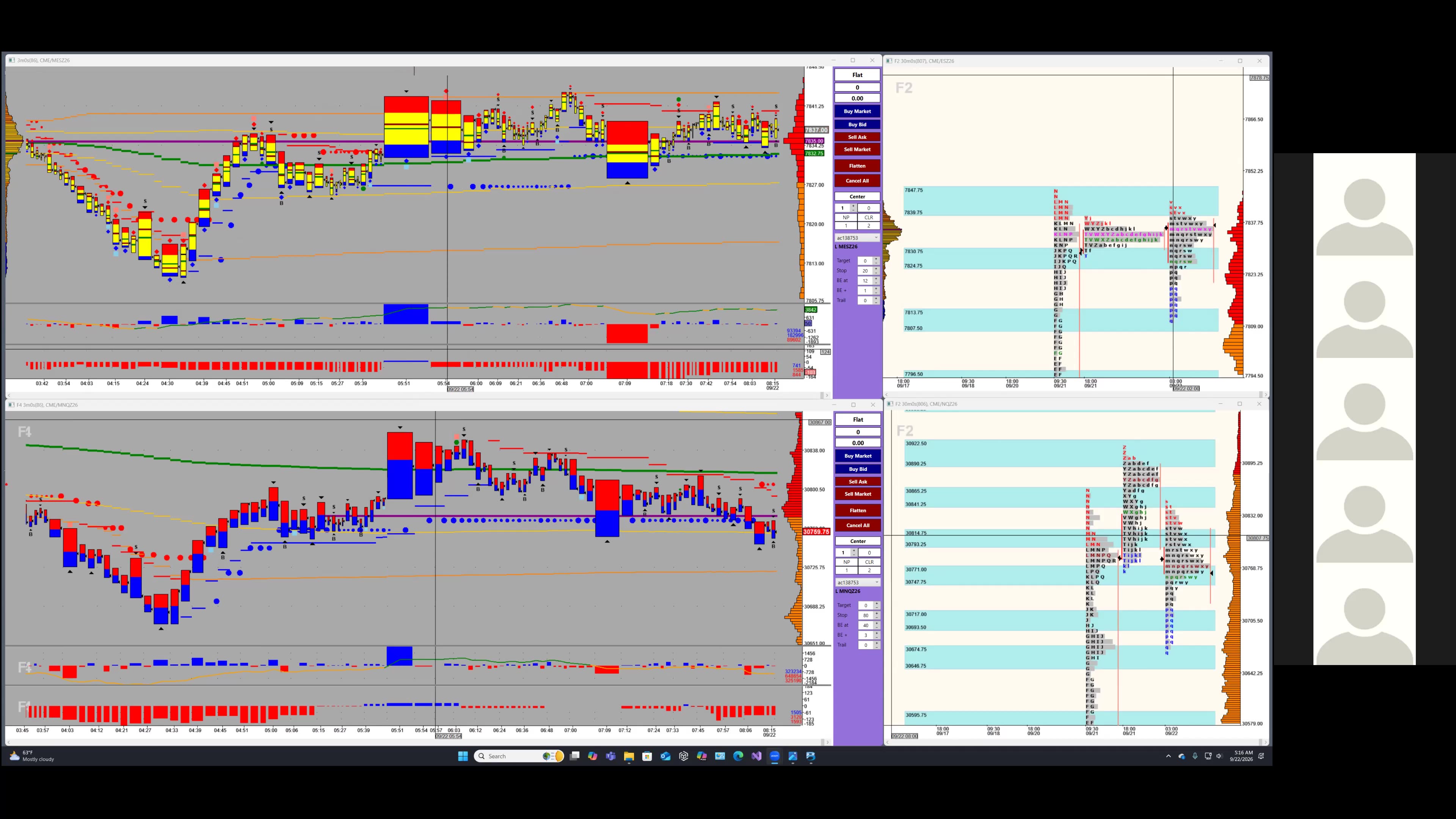
Task: Click Target stepper in MESZ26 panel
Action: pos(876,260)
